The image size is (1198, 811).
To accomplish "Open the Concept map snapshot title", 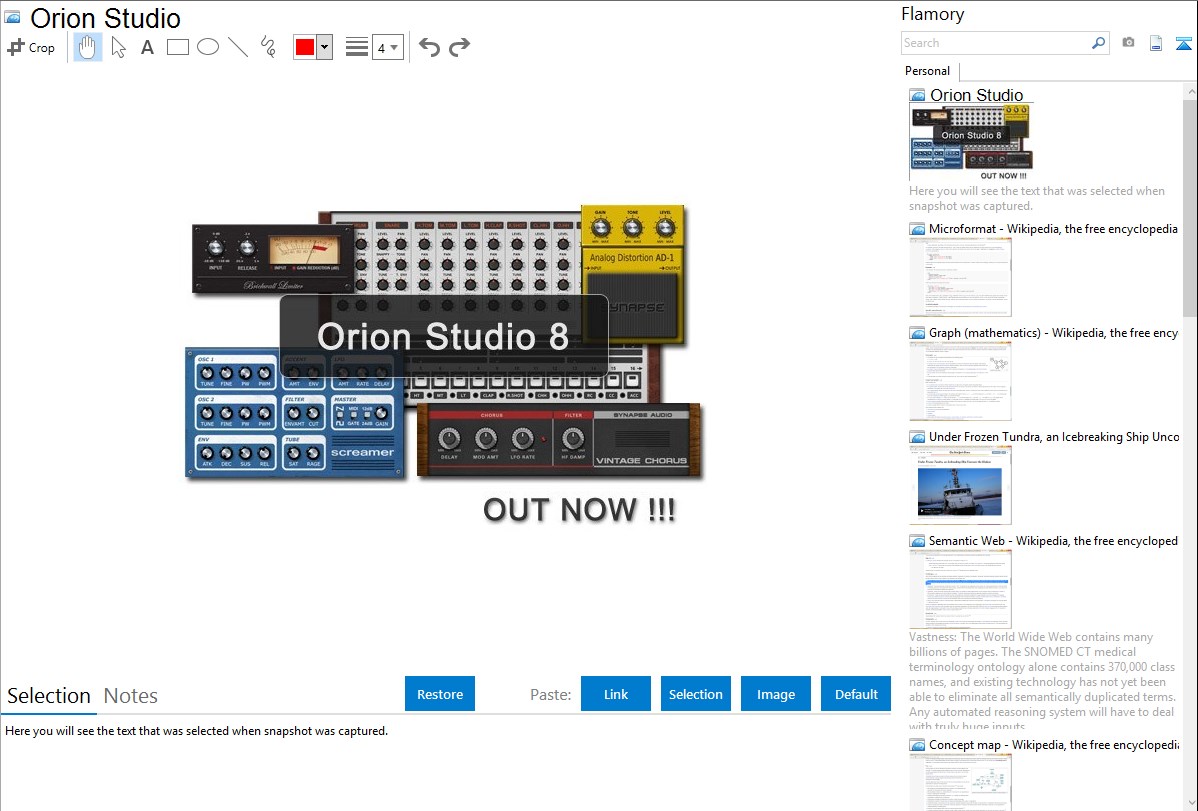I will 1054,745.
